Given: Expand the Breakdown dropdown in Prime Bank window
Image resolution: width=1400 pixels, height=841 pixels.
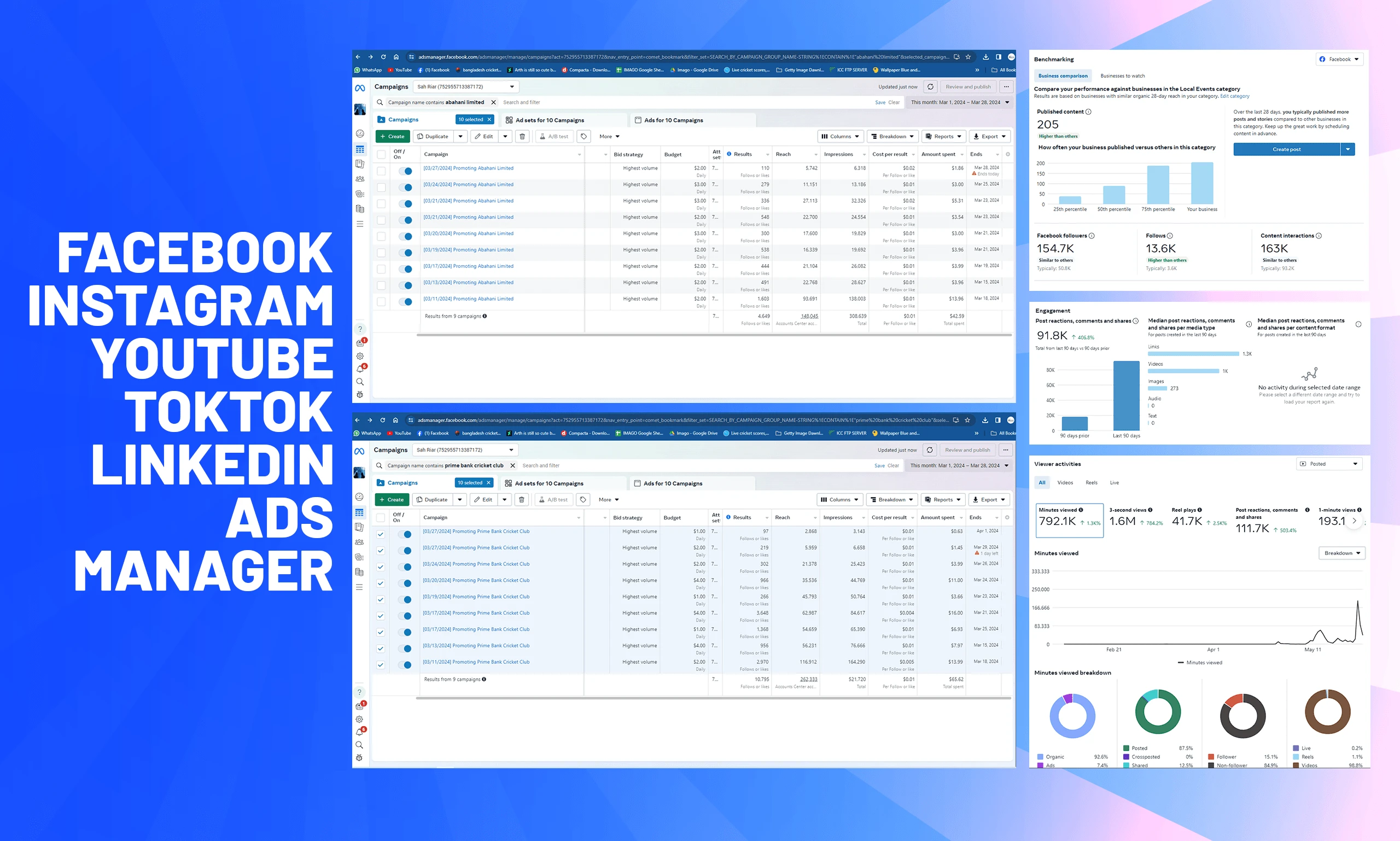Looking at the screenshot, I should click(891, 500).
